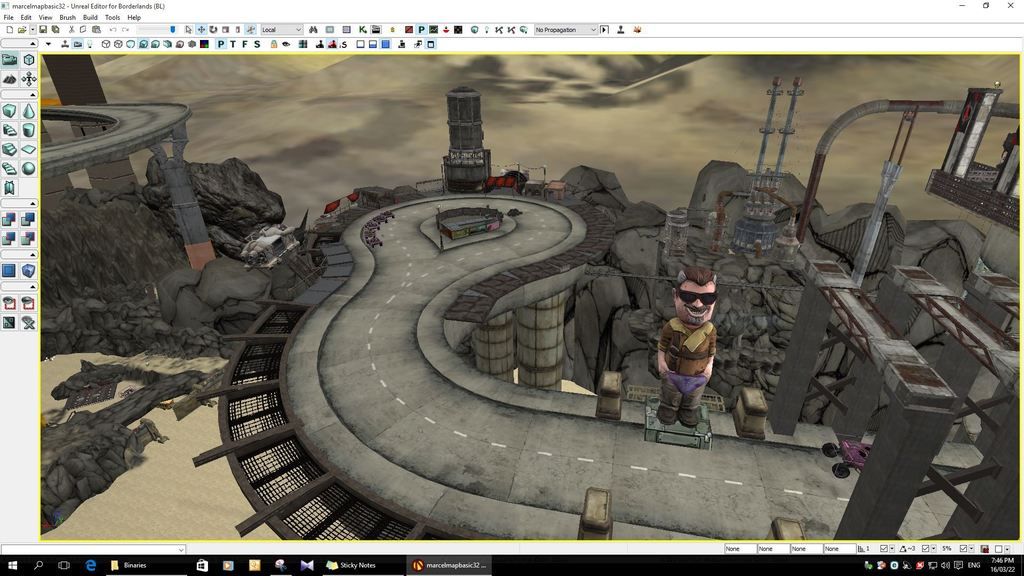Click the CSG Add icon
Viewport: 1024px width, 576px height.
tap(9, 219)
